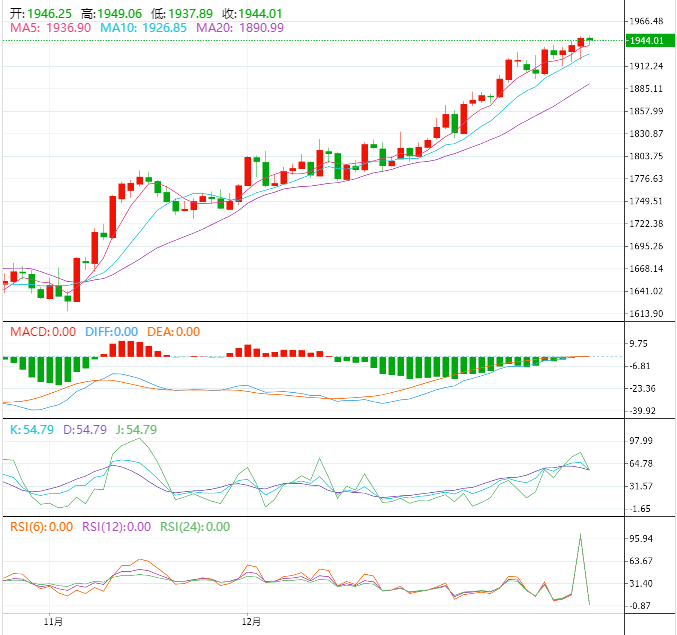This screenshot has width=677, height=635.
Task: Click the open price 1946.25 value
Action: coord(49,13)
